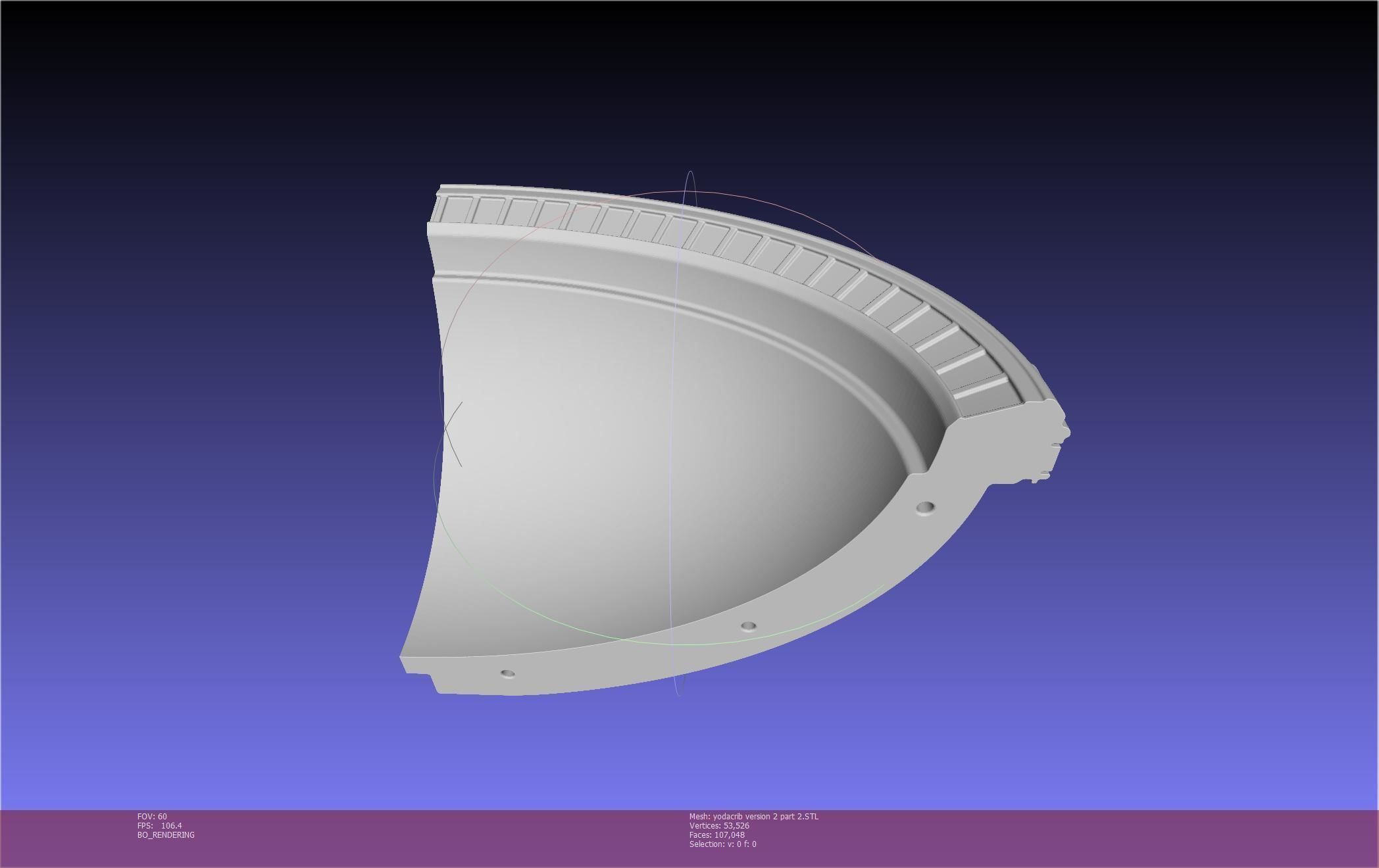Click the middle screw hole on the bottom rim
The image size is (1379, 868).
(748, 625)
